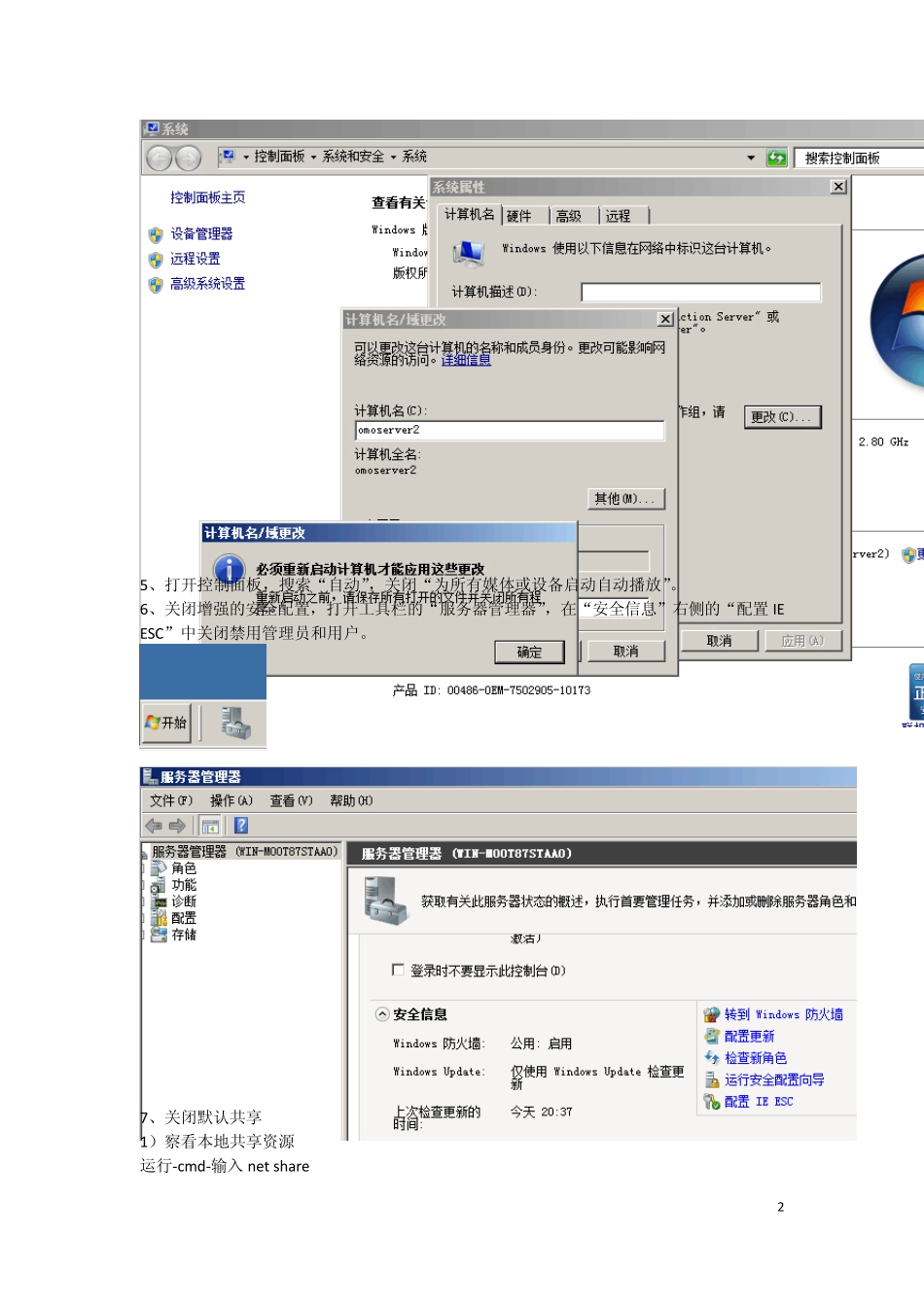Select 存储 in the tree

[184, 935]
